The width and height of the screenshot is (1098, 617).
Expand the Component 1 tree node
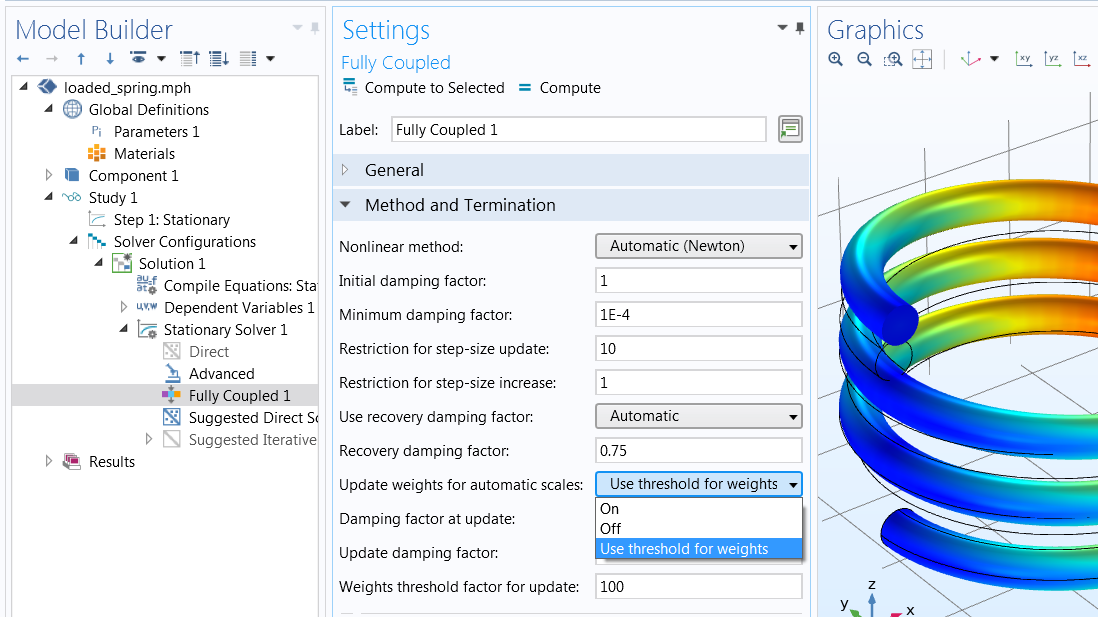click(49, 176)
